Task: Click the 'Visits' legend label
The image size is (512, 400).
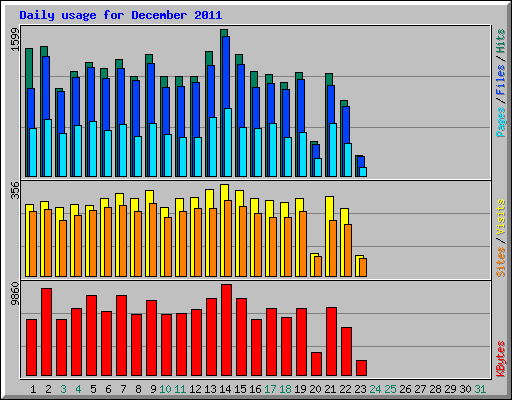Action: (500, 217)
